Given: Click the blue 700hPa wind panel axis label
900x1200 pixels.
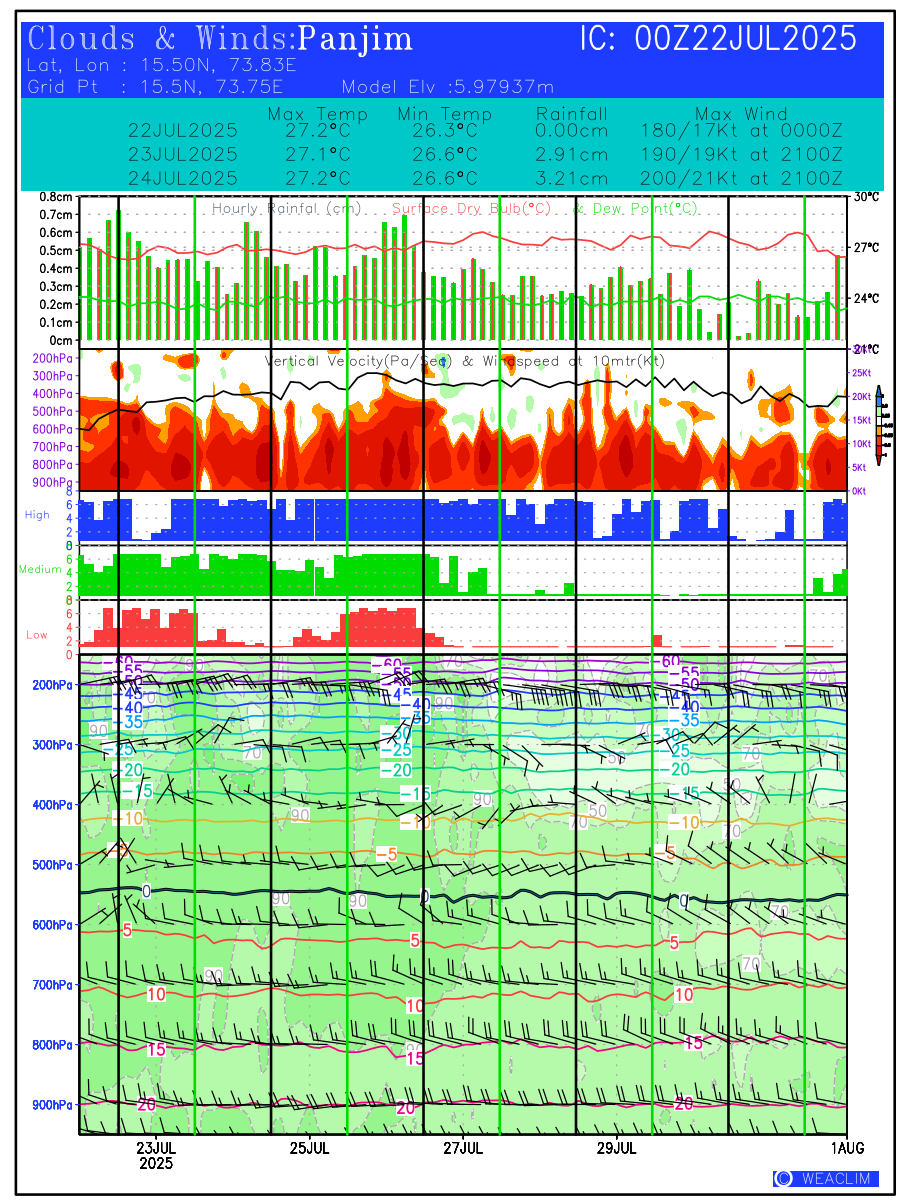Looking at the screenshot, I should pos(54,985).
